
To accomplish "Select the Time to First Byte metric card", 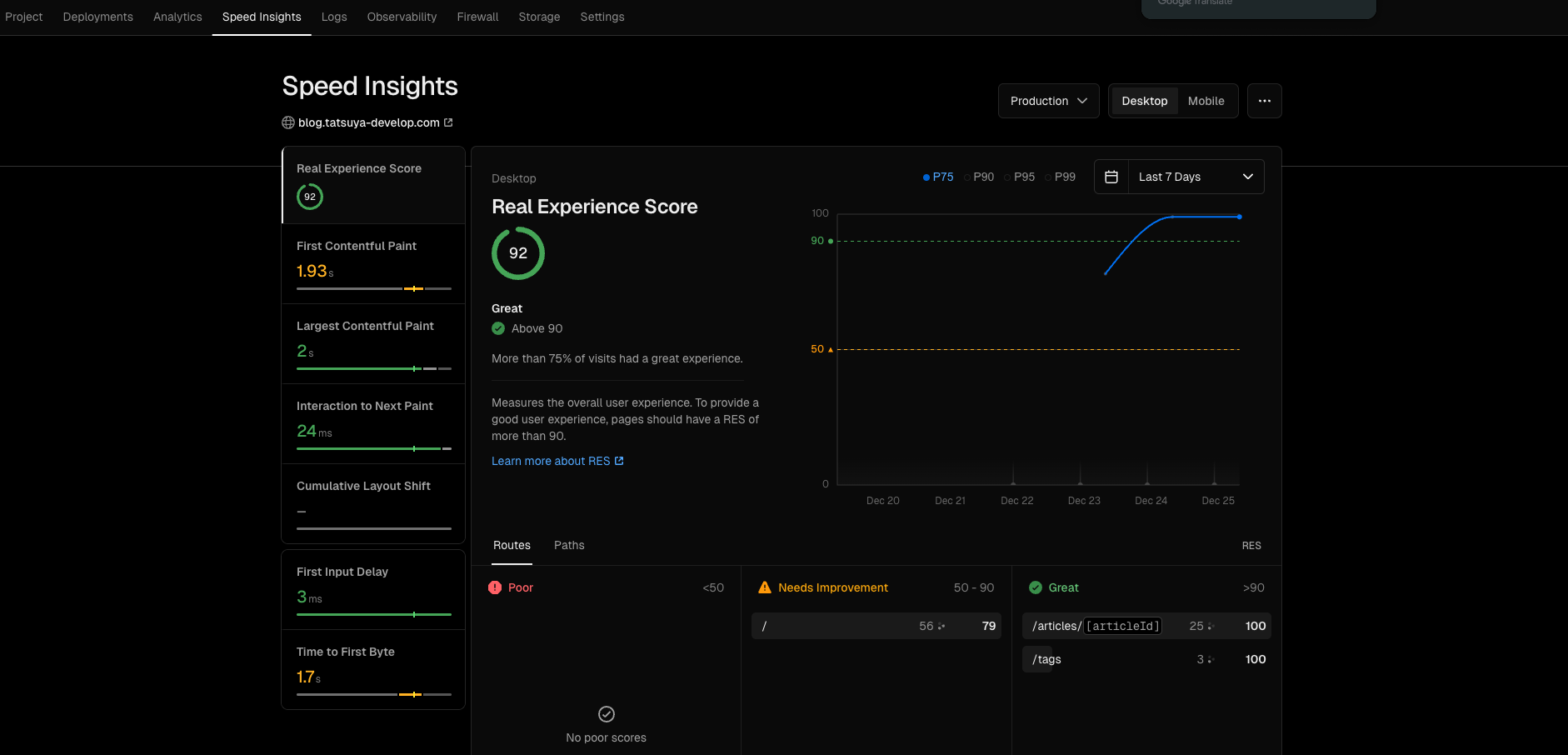I will pyautogui.click(x=373, y=669).
